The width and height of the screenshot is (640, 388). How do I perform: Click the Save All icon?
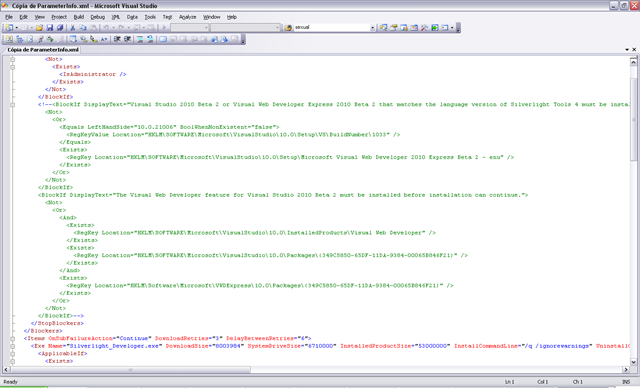[60, 27]
